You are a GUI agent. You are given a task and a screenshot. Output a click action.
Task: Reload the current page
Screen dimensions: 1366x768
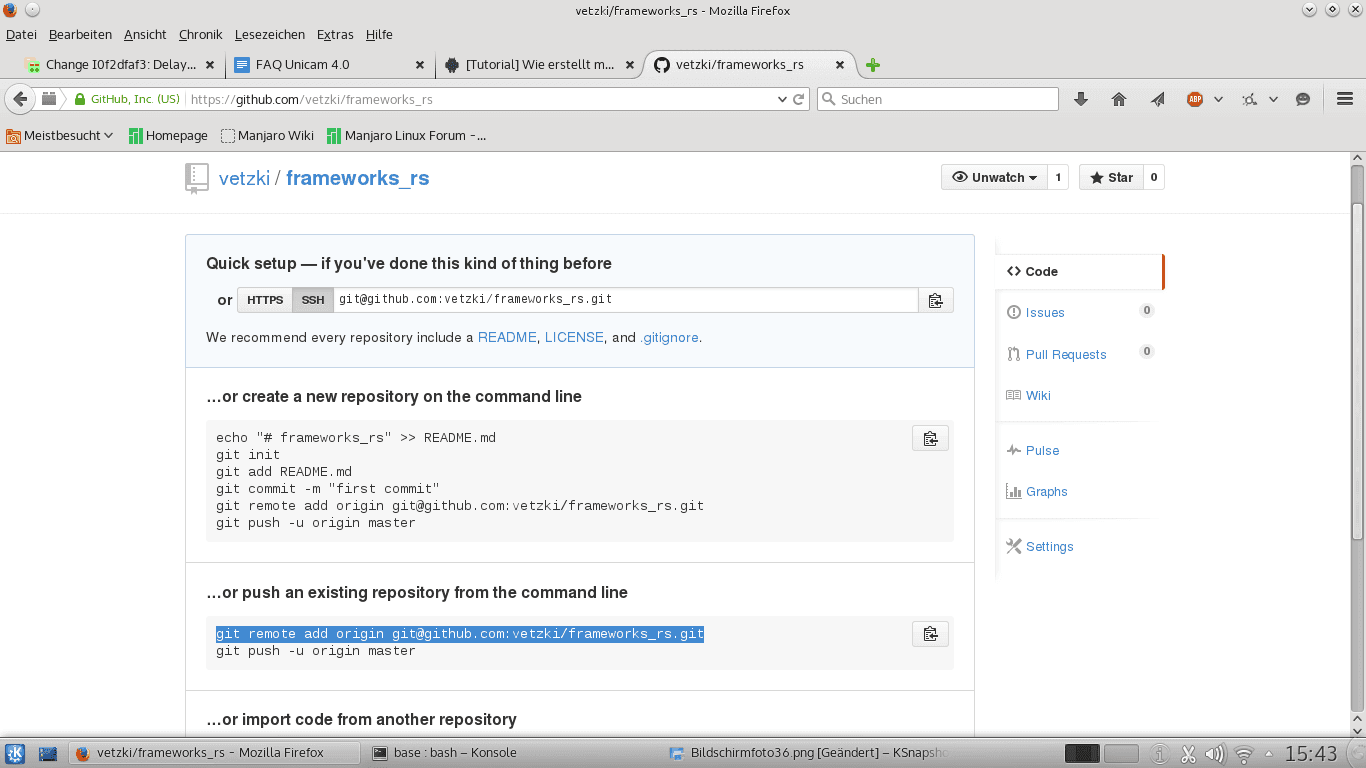pyautogui.click(x=799, y=99)
